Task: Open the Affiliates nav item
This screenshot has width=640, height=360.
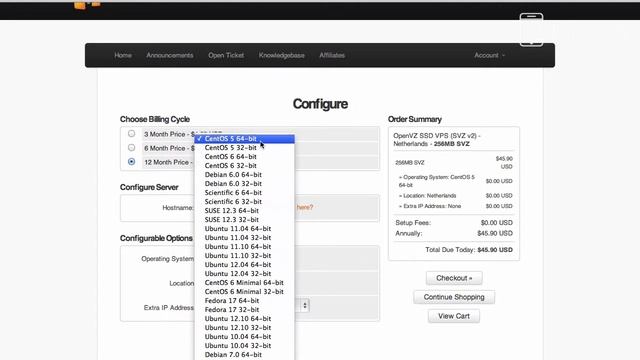Action: pyautogui.click(x=332, y=55)
